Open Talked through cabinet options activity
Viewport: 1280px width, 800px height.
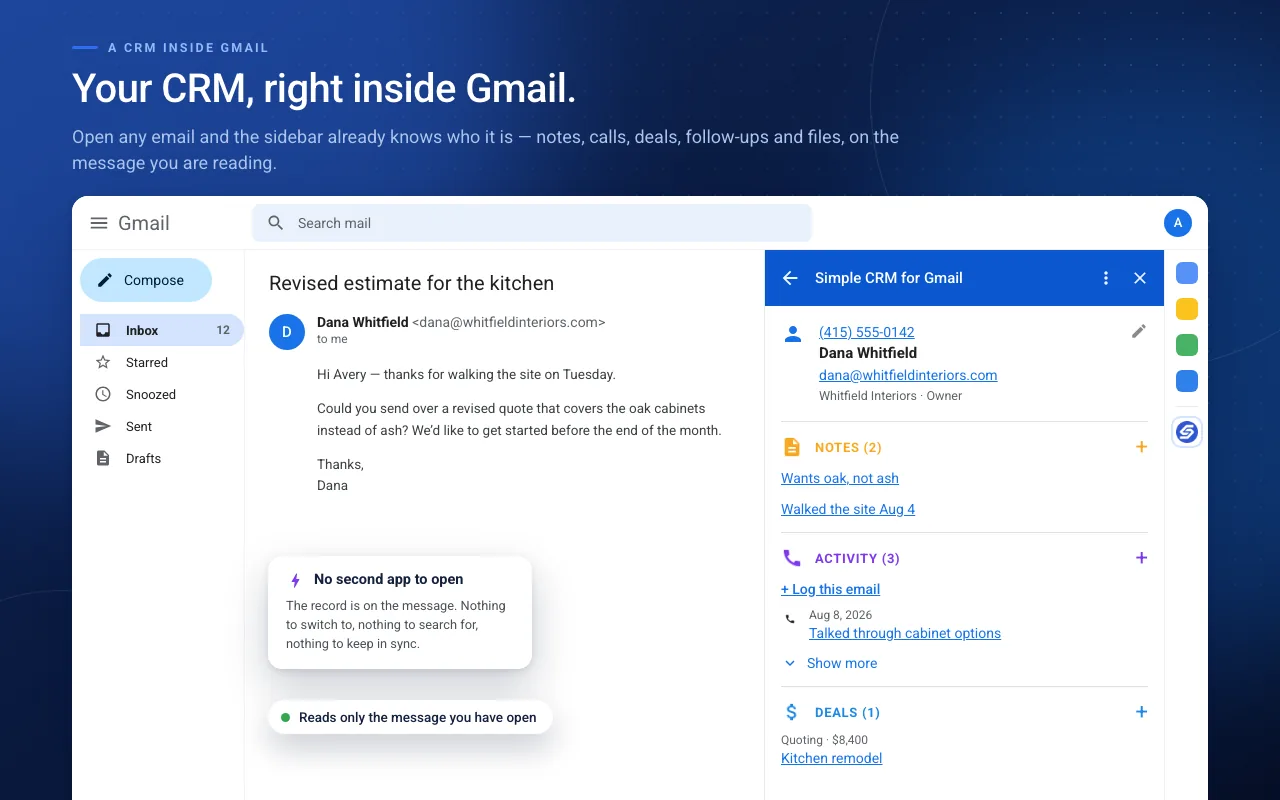(x=905, y=633)
